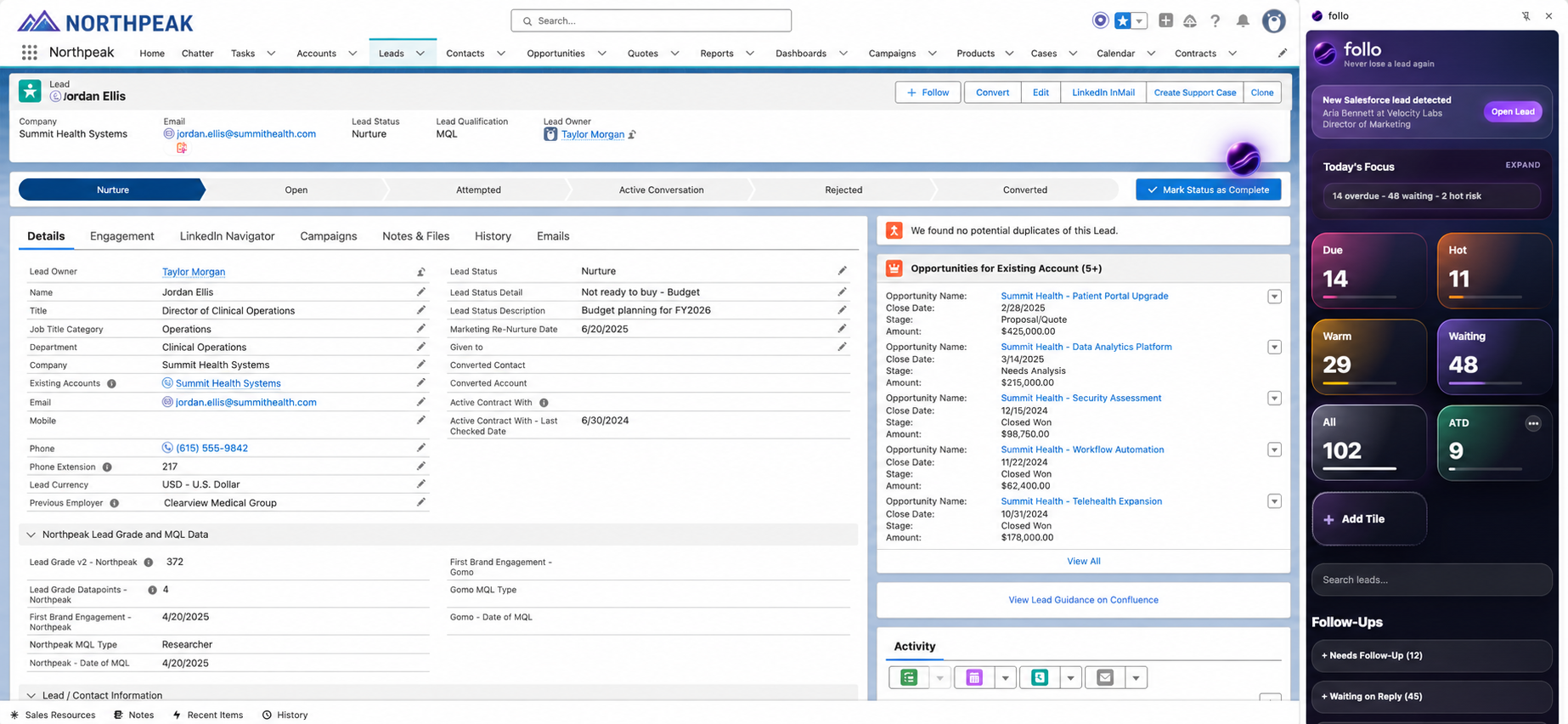Click in the global Search box
The image size is (1568, 724).
[x=651, y=20]
